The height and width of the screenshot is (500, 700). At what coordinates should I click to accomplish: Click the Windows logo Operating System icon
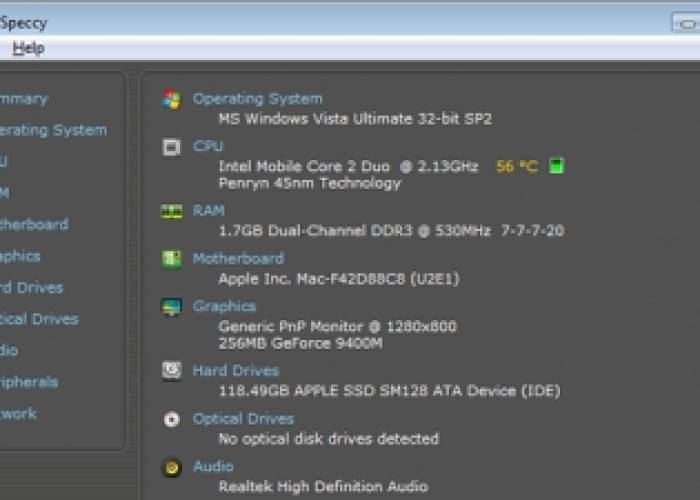pyautogui.click(x=171, y=99)
